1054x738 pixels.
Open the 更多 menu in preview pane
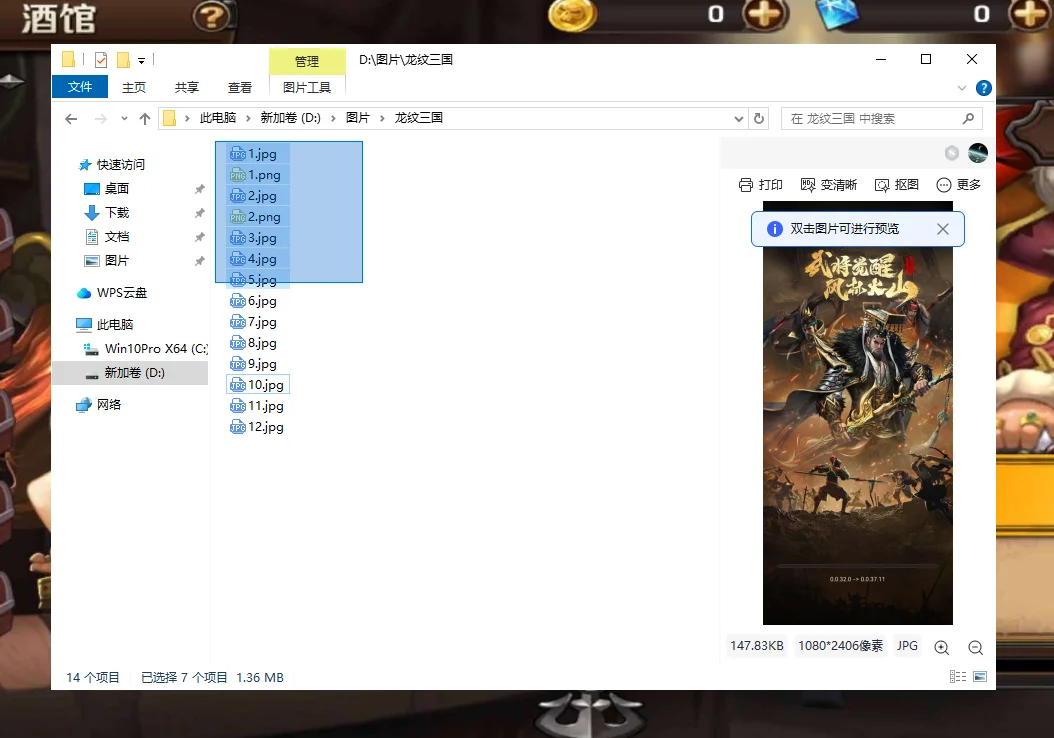coord(959,185)
